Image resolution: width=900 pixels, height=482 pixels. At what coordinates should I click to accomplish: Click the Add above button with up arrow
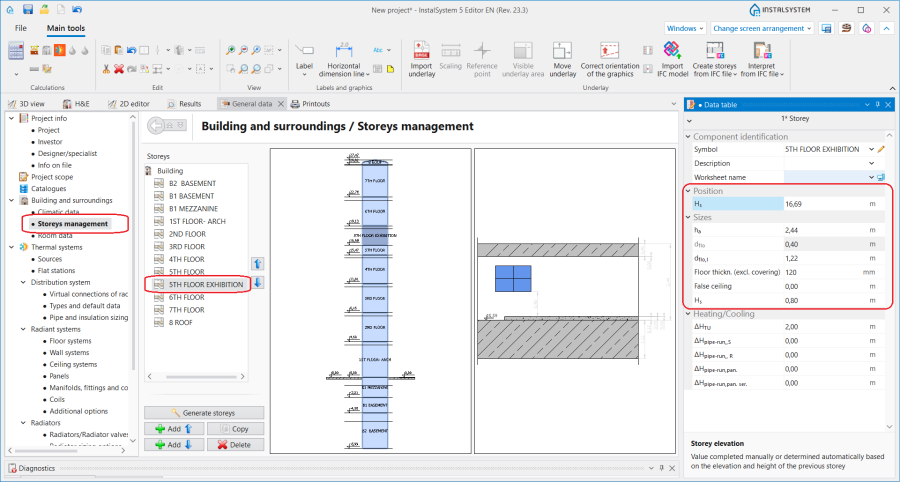click(173, 429)
